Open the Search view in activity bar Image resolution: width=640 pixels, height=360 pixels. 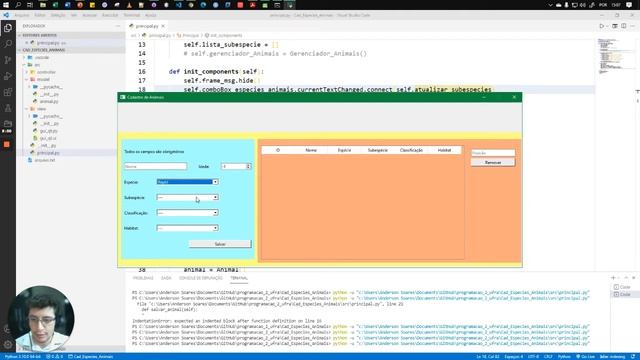(x=8, y=44)
